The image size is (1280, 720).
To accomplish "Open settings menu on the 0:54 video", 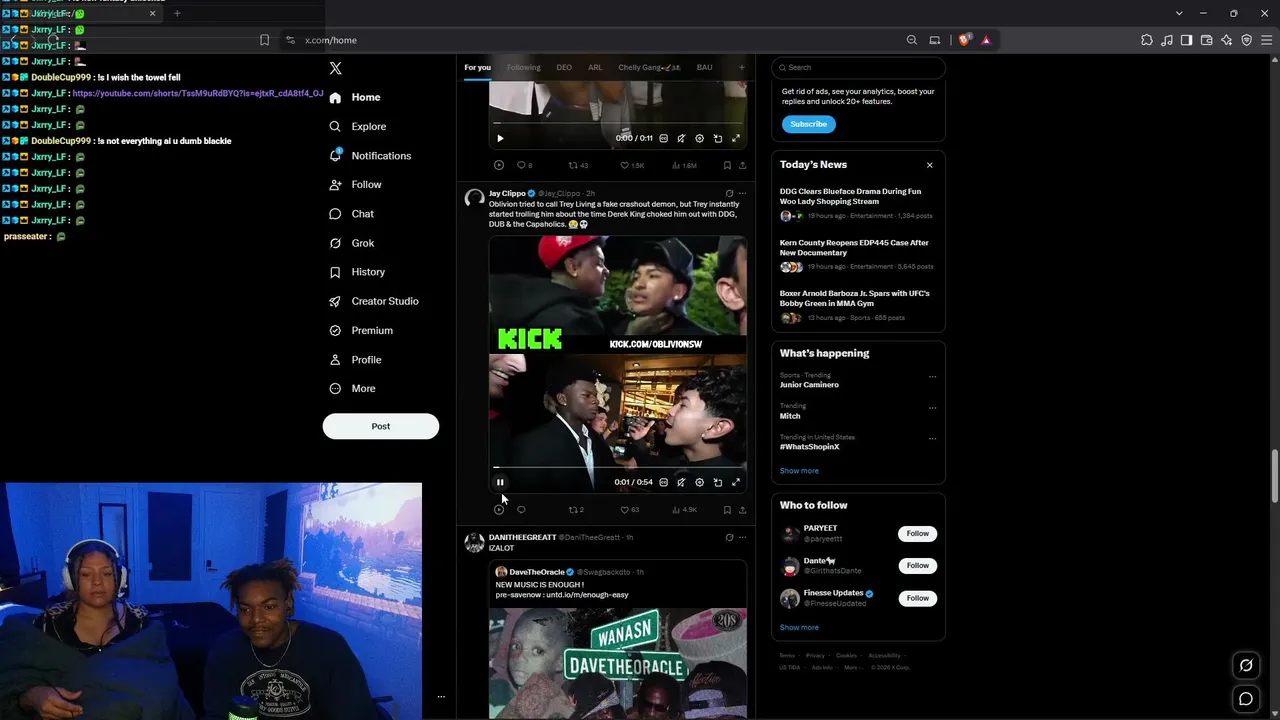I will point(699,482).
